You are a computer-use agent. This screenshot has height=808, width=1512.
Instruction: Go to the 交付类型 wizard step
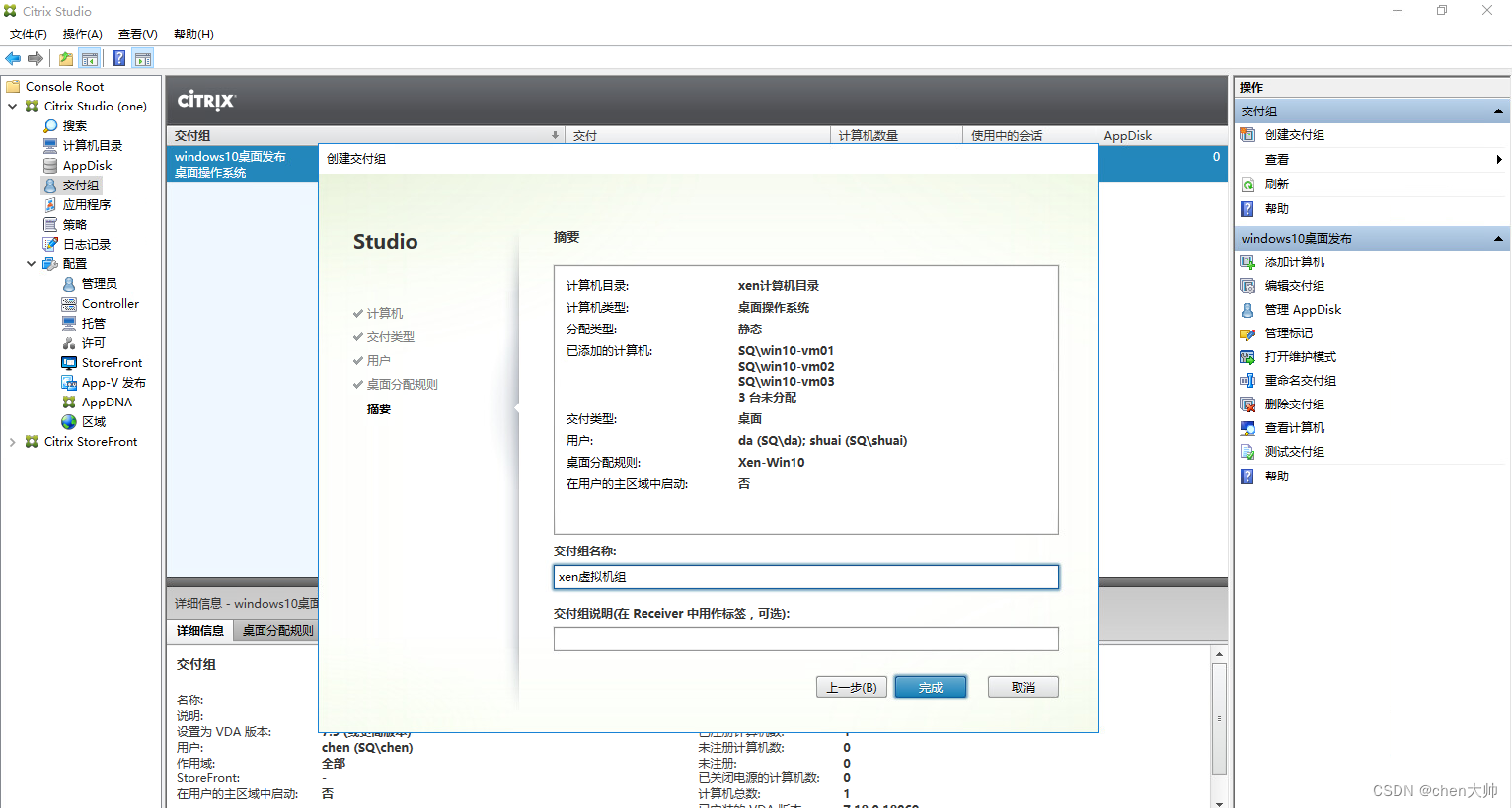391,337
